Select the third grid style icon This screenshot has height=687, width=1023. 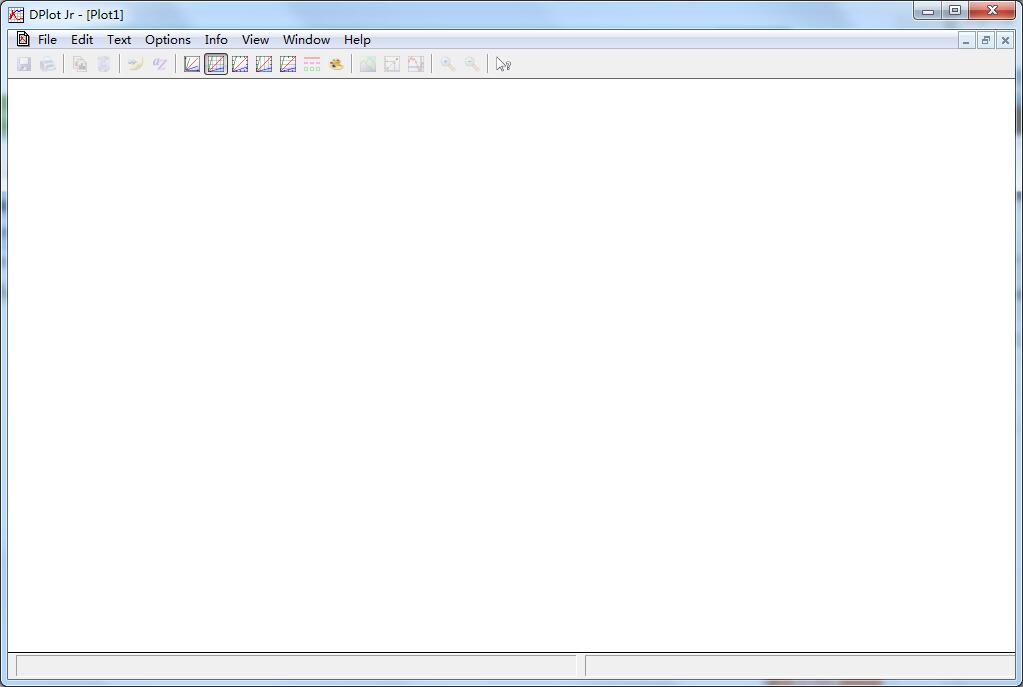[240, 64]
